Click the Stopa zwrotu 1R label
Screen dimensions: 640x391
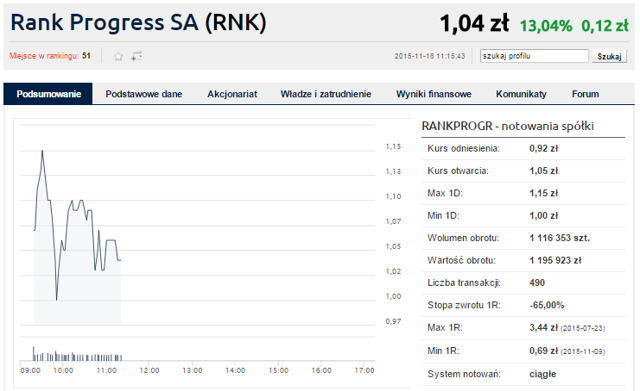click(464, 305)
